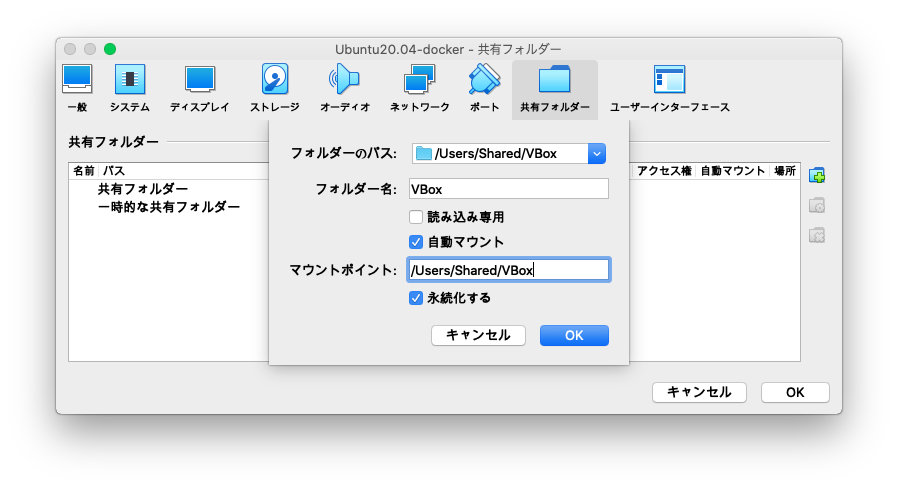This screenshot has height=488, width=898.
Task: Expand the フォルダーのパス dropdown arrow
Action: tap(597, 154)
